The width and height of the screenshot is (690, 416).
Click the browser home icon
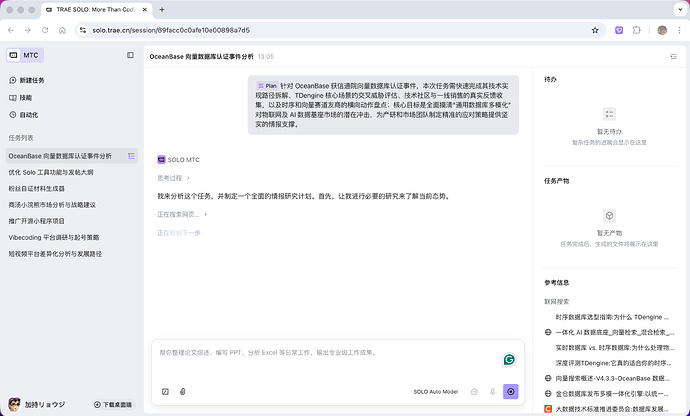tap(62, 30)
